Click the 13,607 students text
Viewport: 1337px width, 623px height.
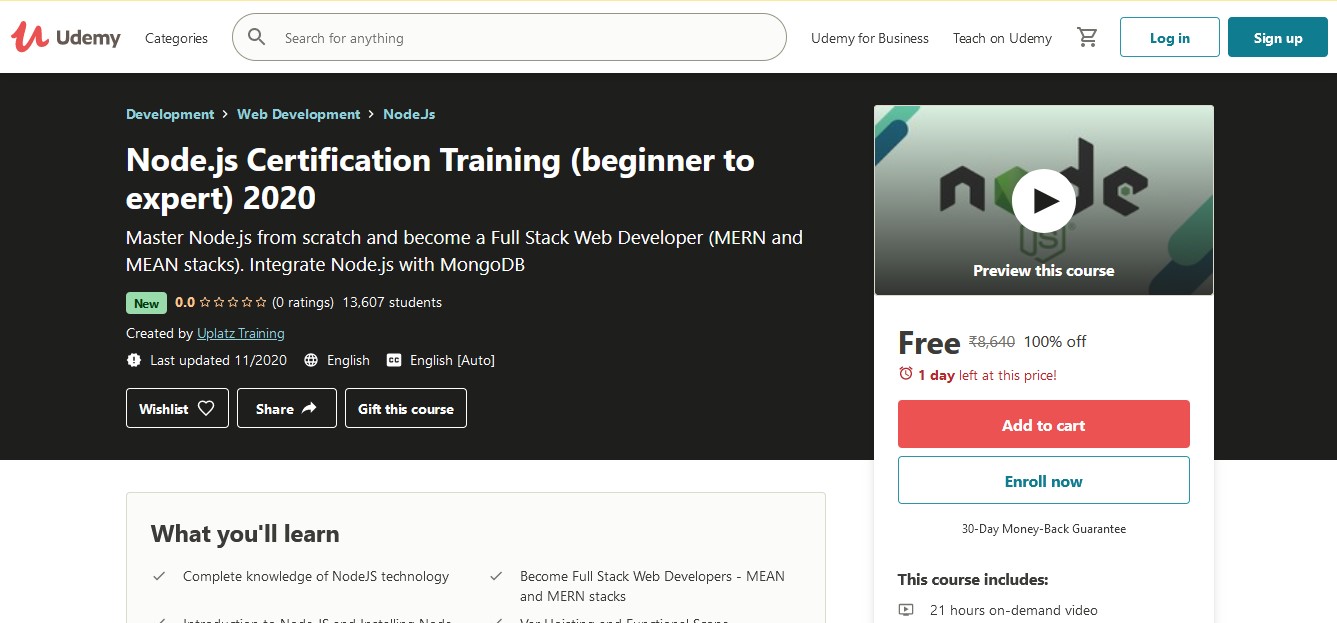(392, 302)
